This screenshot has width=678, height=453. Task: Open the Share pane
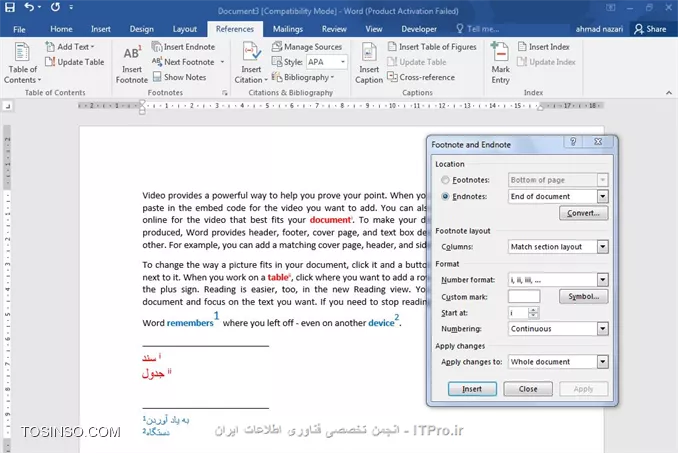click(650, 29)
